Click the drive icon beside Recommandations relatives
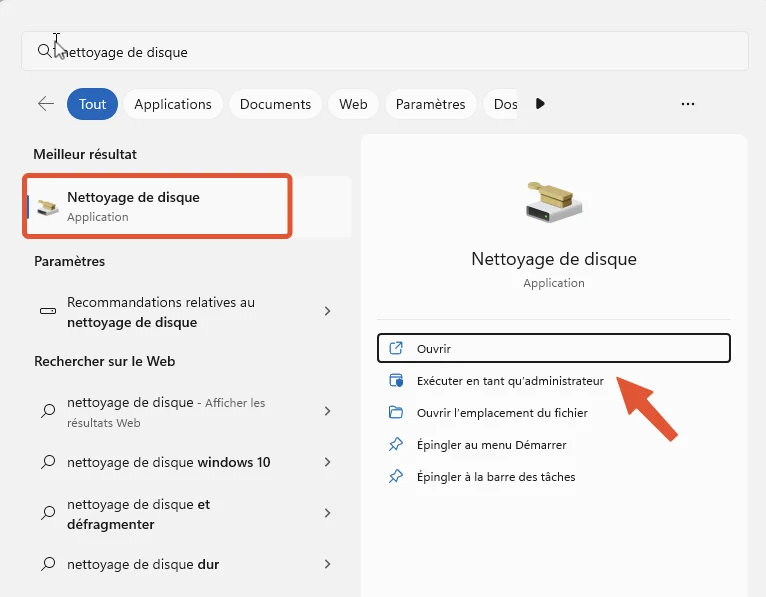The height and width of the screenshot is (597, 766). tap(48, 311)
